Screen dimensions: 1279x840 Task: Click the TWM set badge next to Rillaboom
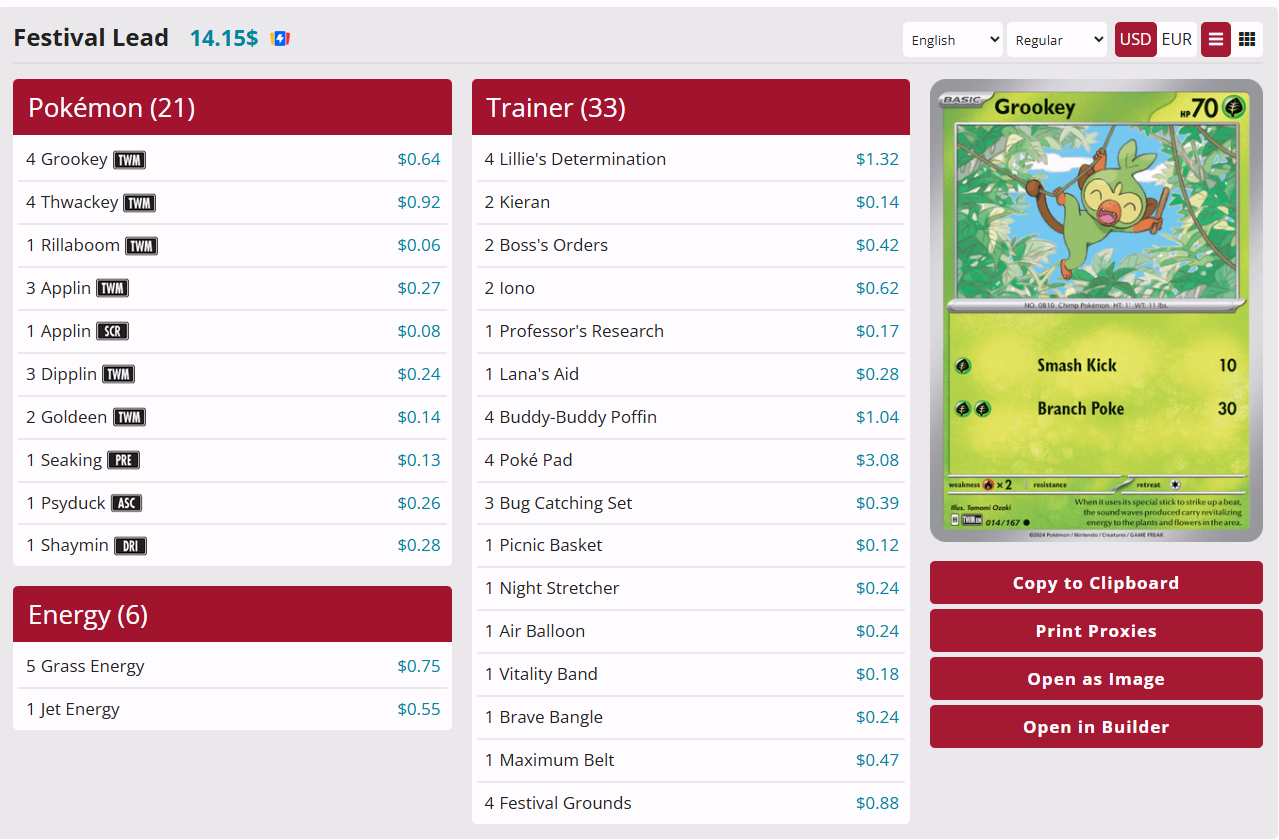[142, 246]
